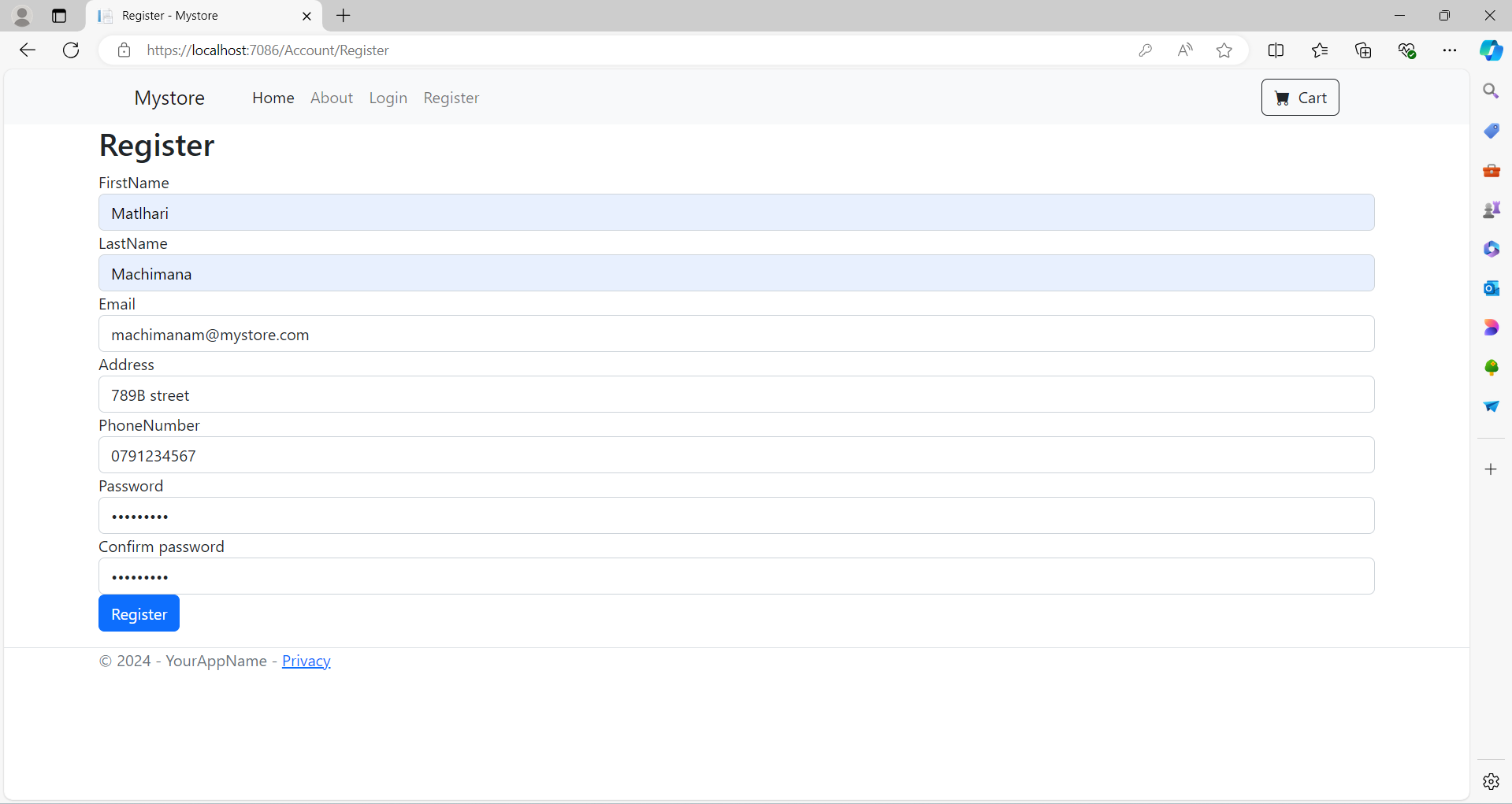Open sidebar Shopping tag icon
Image resolution: width=1512 pixels, height=804 pixels.
coord(1491,131)
